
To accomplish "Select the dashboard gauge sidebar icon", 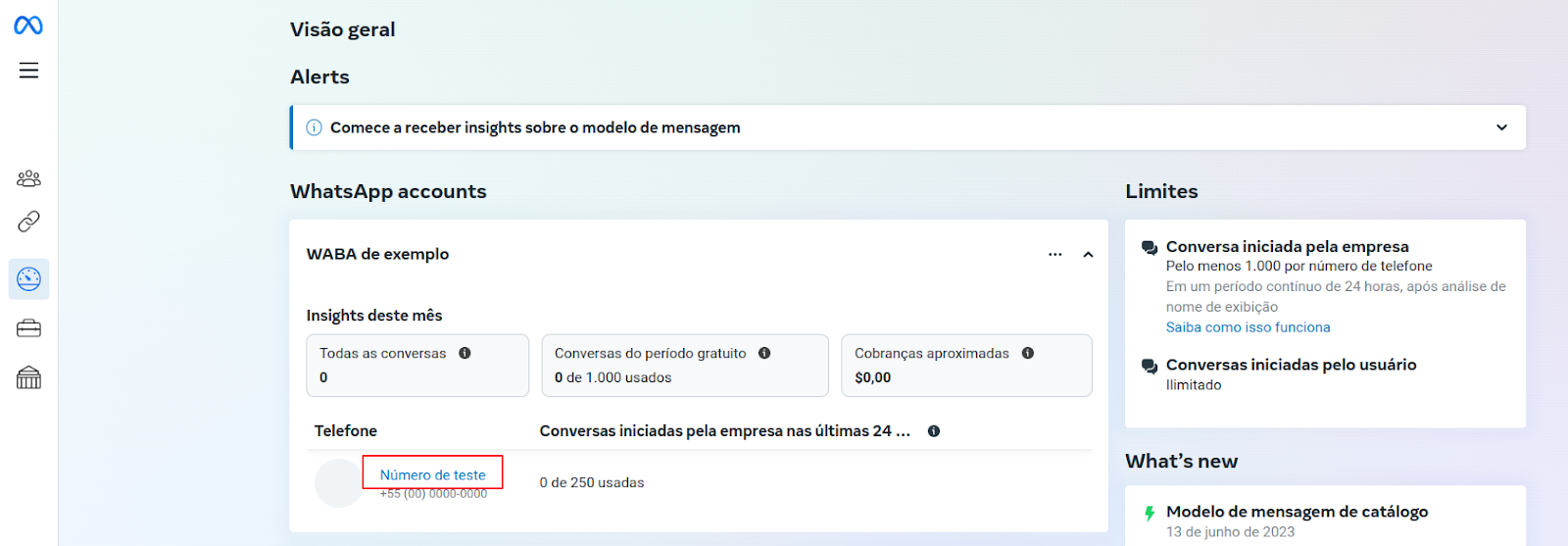I will [28, 279].
